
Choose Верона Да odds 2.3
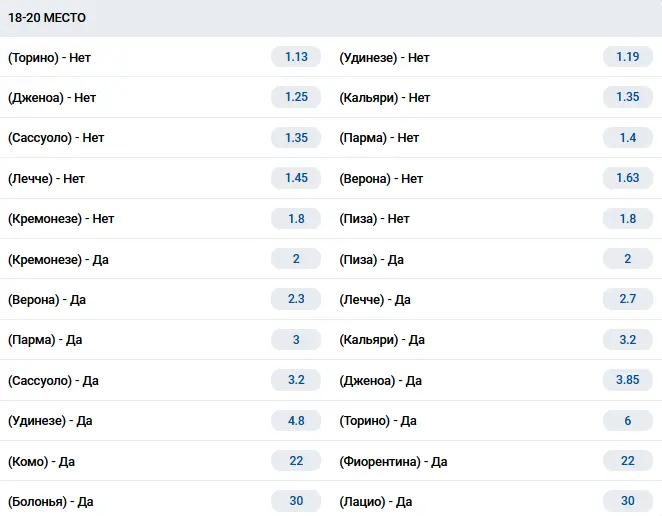pos(296,299)
